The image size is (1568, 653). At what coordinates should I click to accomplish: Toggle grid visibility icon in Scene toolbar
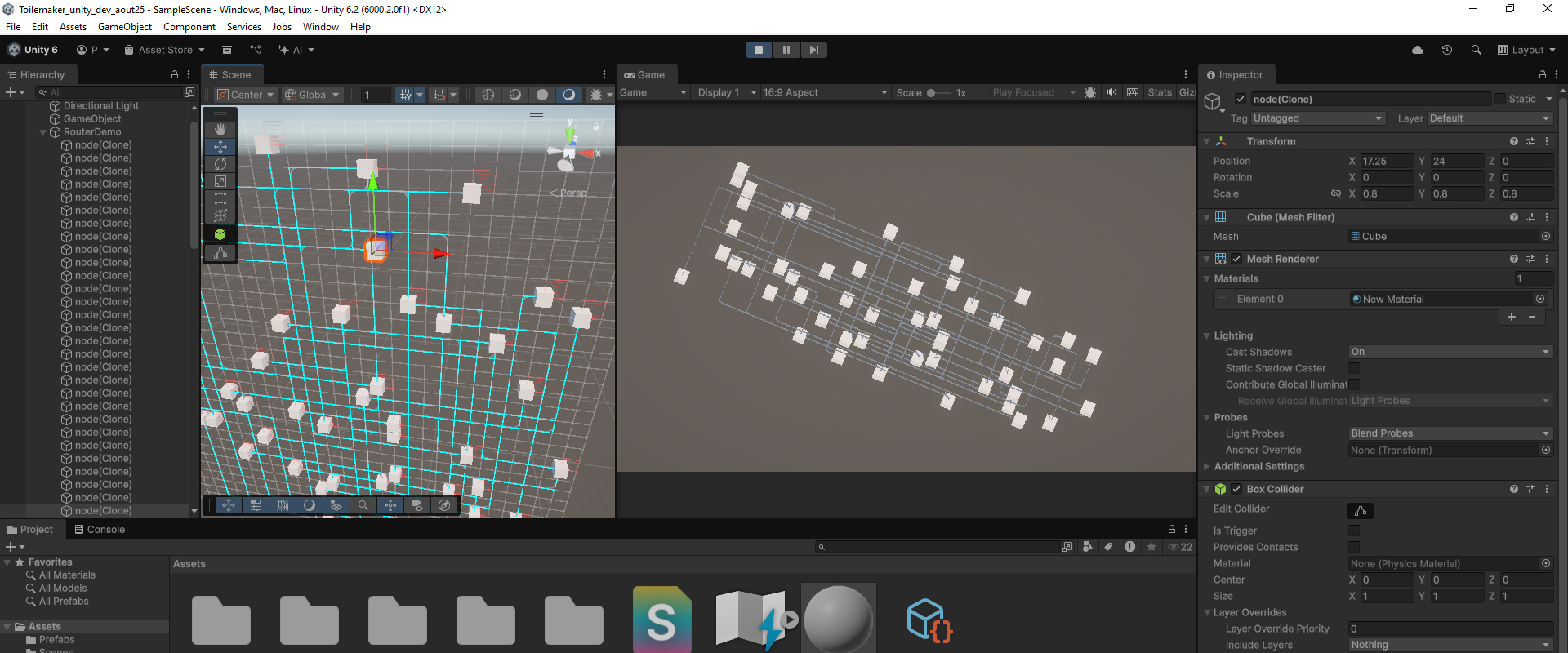coord(405,95)
